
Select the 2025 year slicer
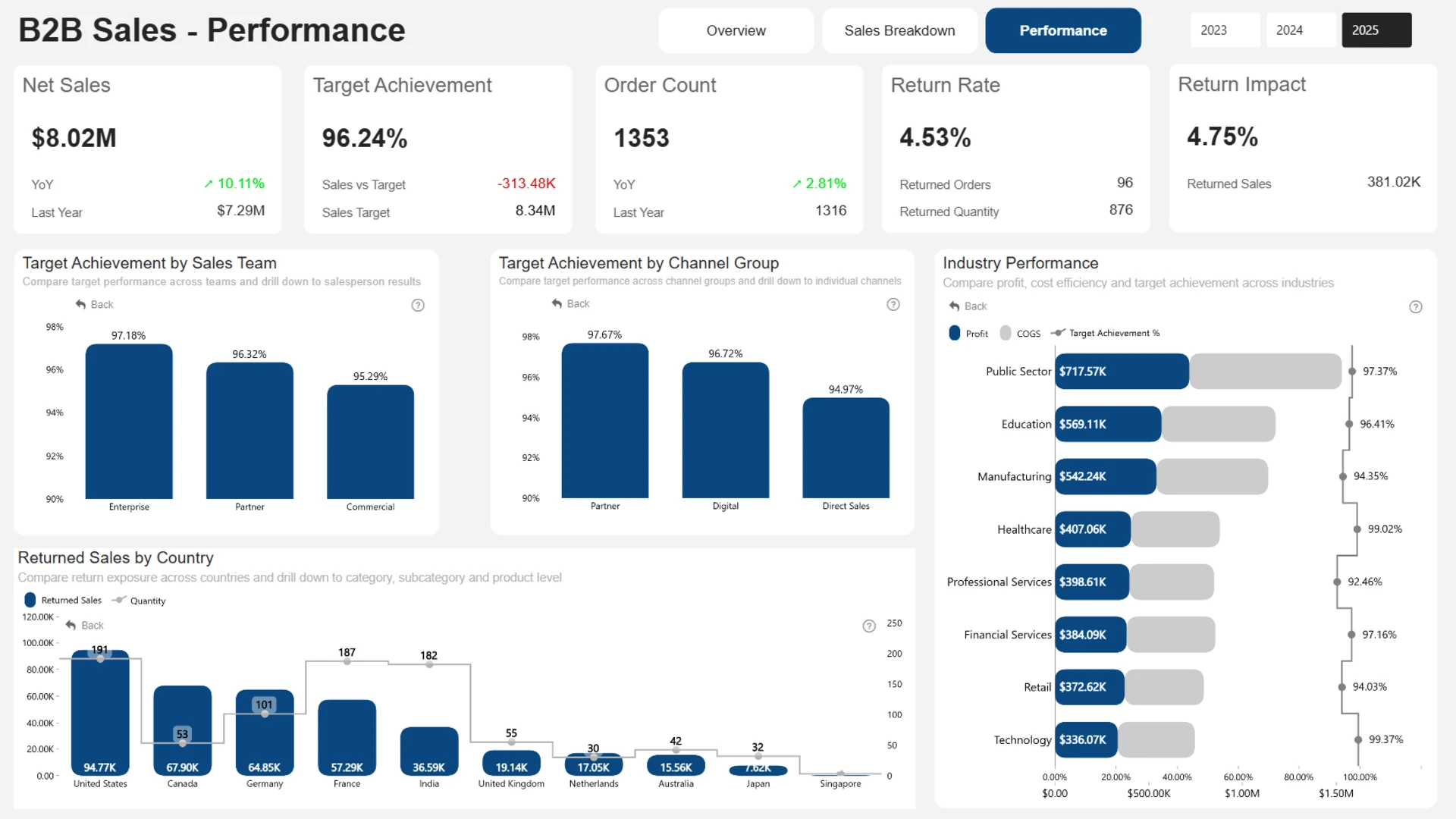(x=1376, y=30)
